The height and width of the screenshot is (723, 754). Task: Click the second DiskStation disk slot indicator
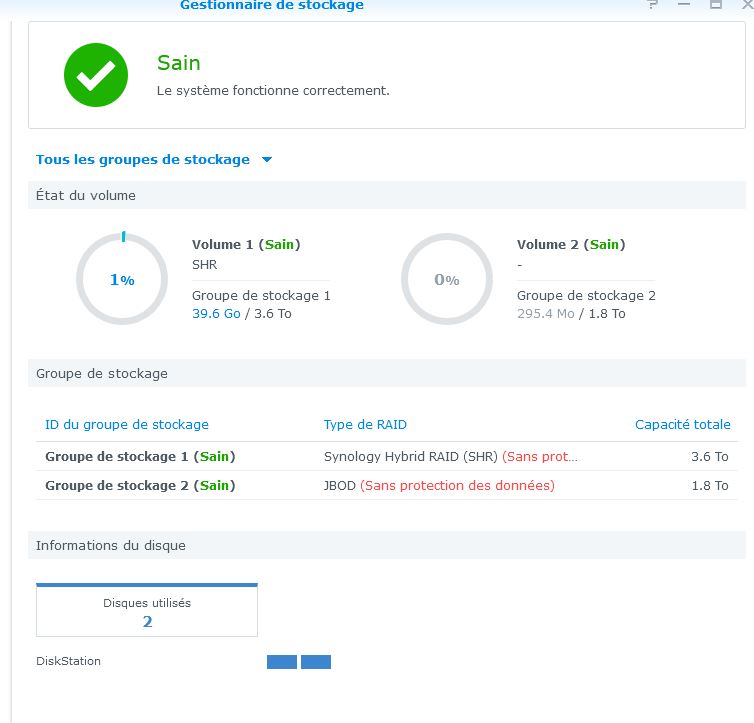pyautogui.click(x=316, y=662)
